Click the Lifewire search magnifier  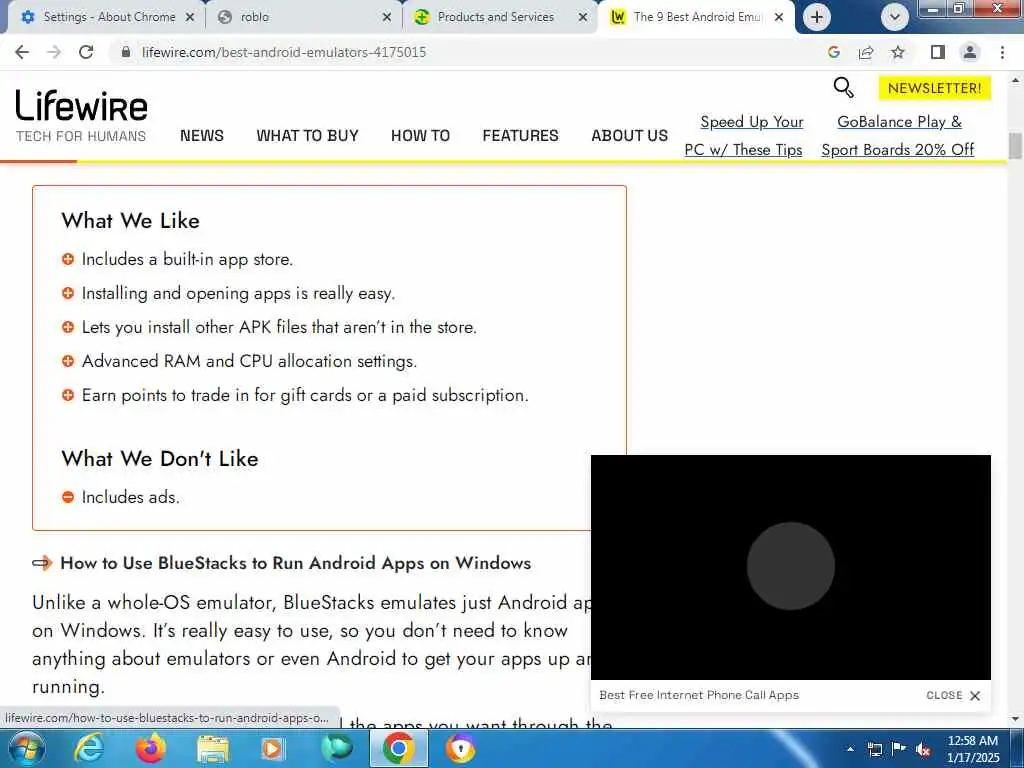coord(843,87)
